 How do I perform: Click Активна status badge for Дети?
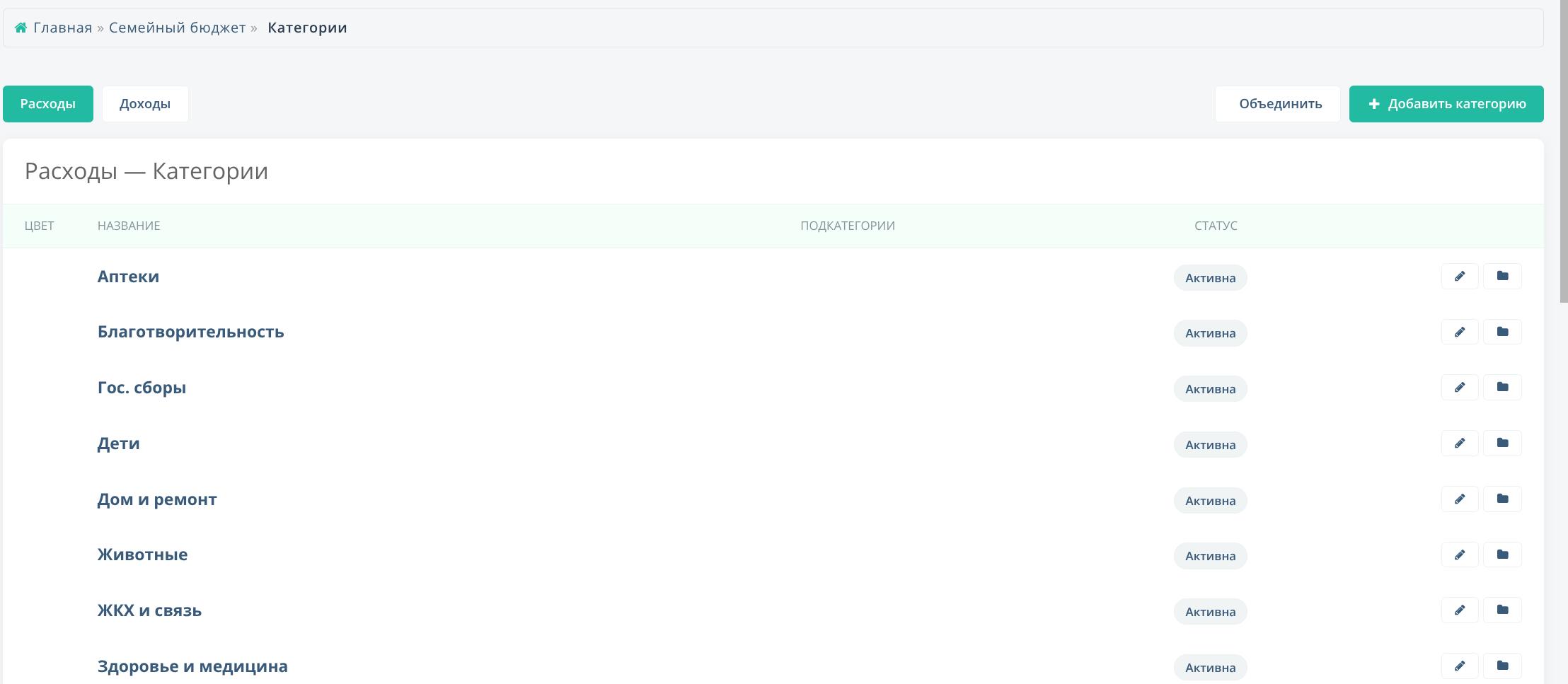click(x=1210, y=445)
